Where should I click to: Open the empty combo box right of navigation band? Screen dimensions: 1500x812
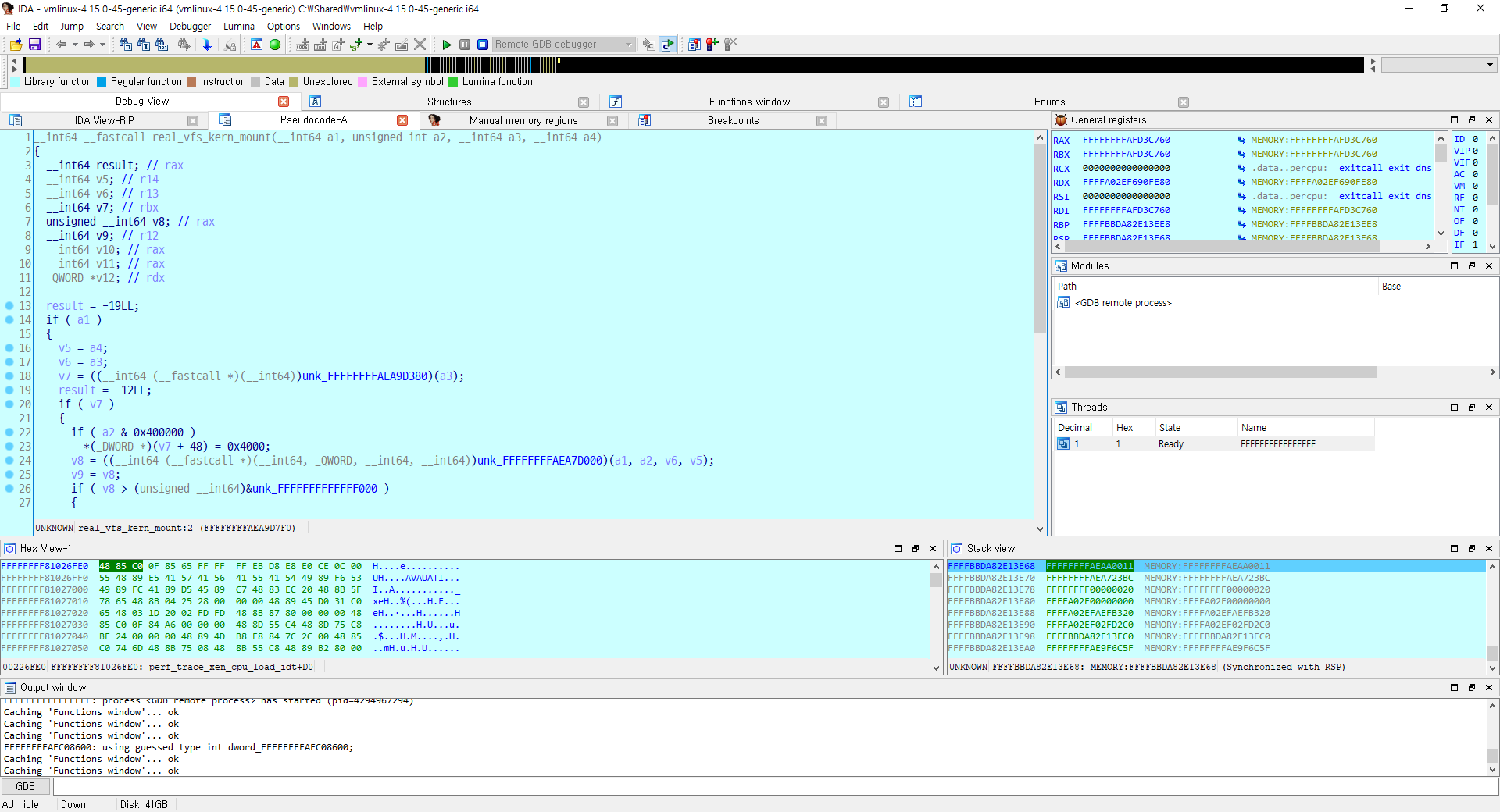point(1490,65)
